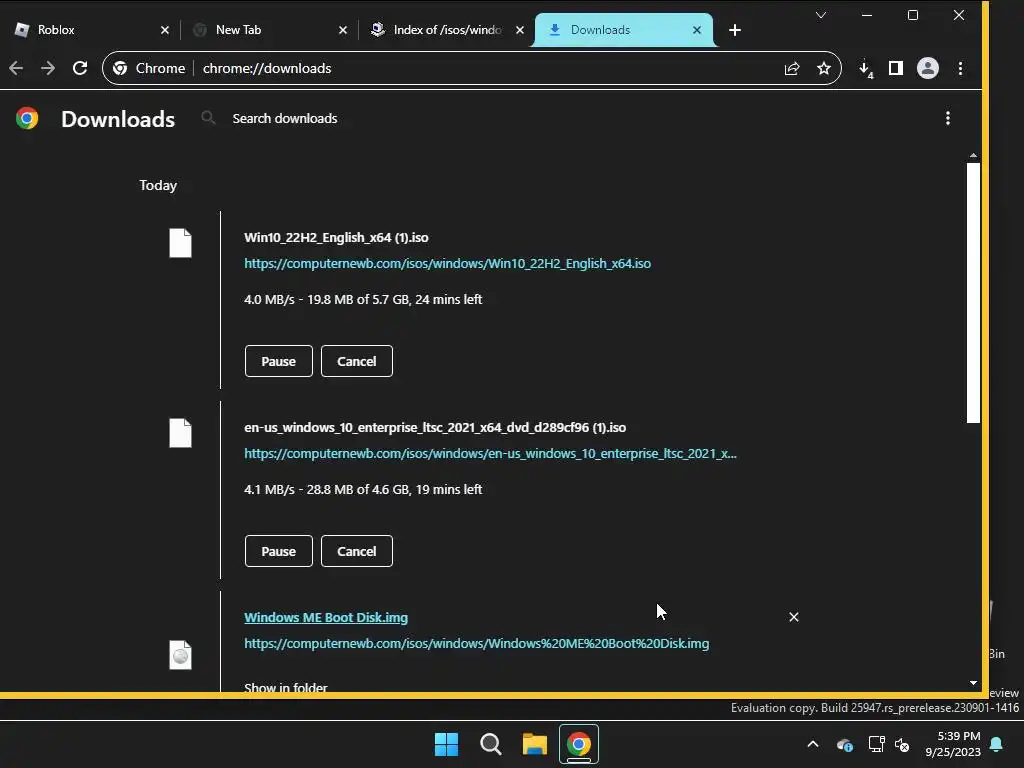Reload the downloads page
Image resolution: width=1024 pixels, height=768 pixels.
point(80,68)
